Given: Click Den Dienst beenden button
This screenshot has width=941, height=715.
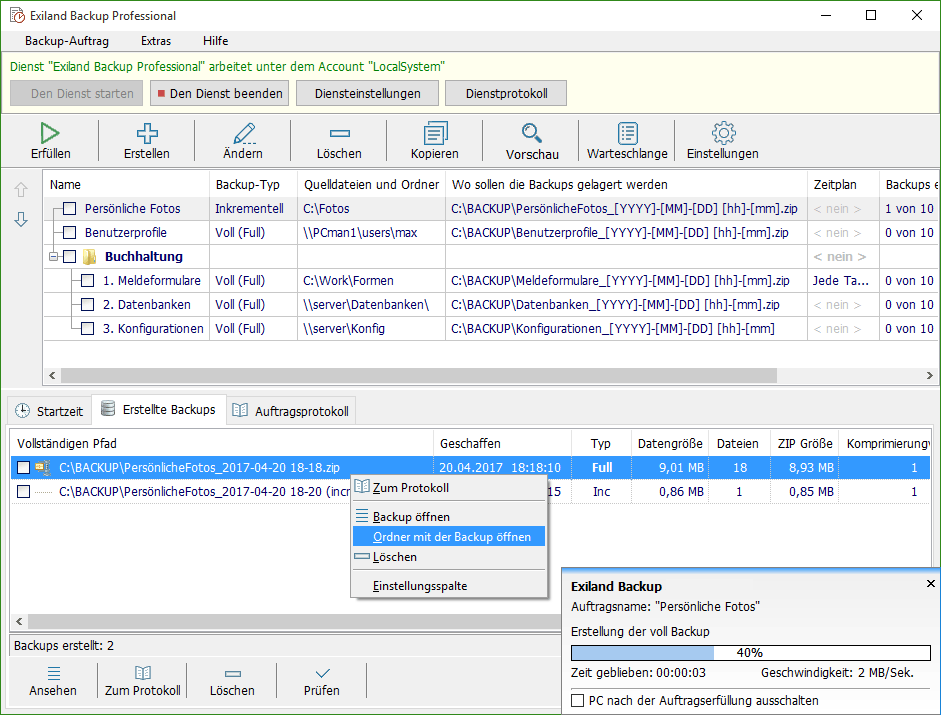Looking at the screenshot, I should [x=220, y=93].
